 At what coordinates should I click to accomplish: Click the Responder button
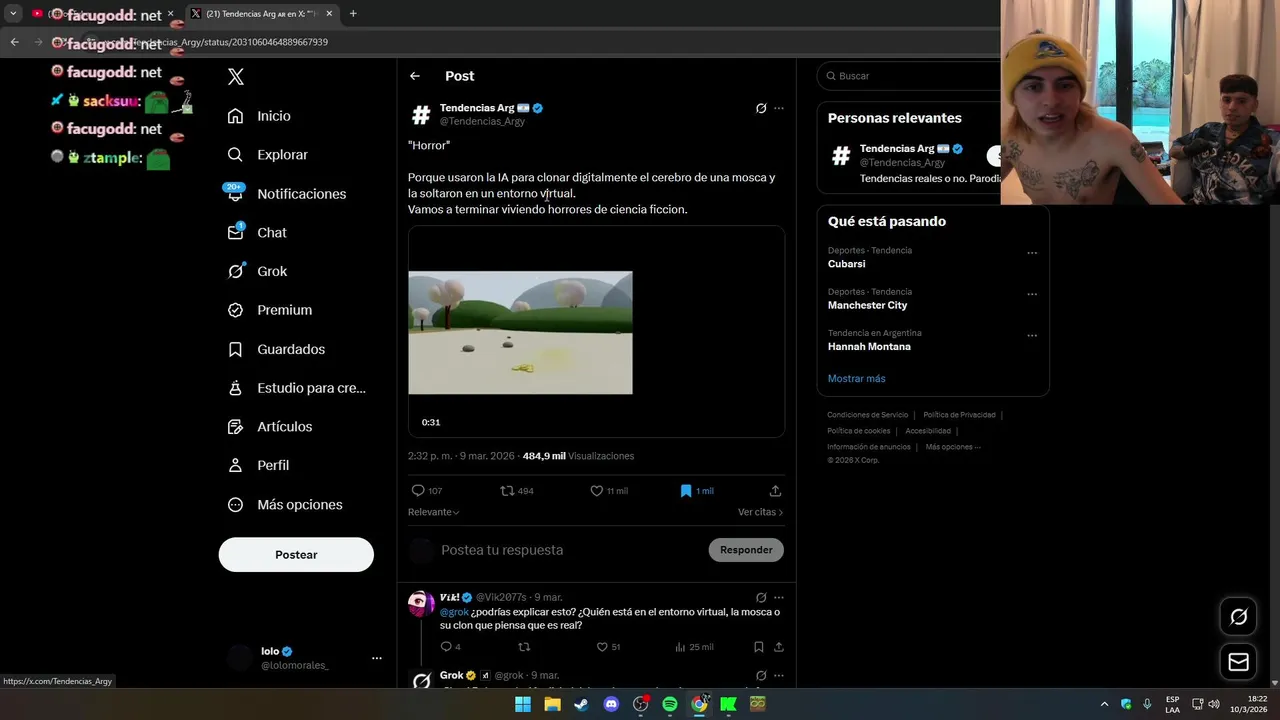[x=746, y=550]
